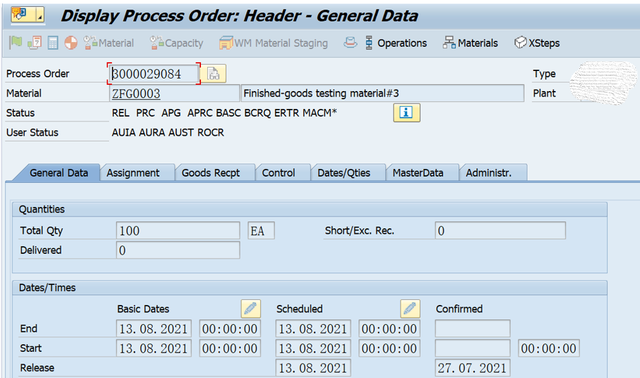Click material link ZFG0003
The image size is (640, 378).
pyautogui.click(x=136, y=93)
